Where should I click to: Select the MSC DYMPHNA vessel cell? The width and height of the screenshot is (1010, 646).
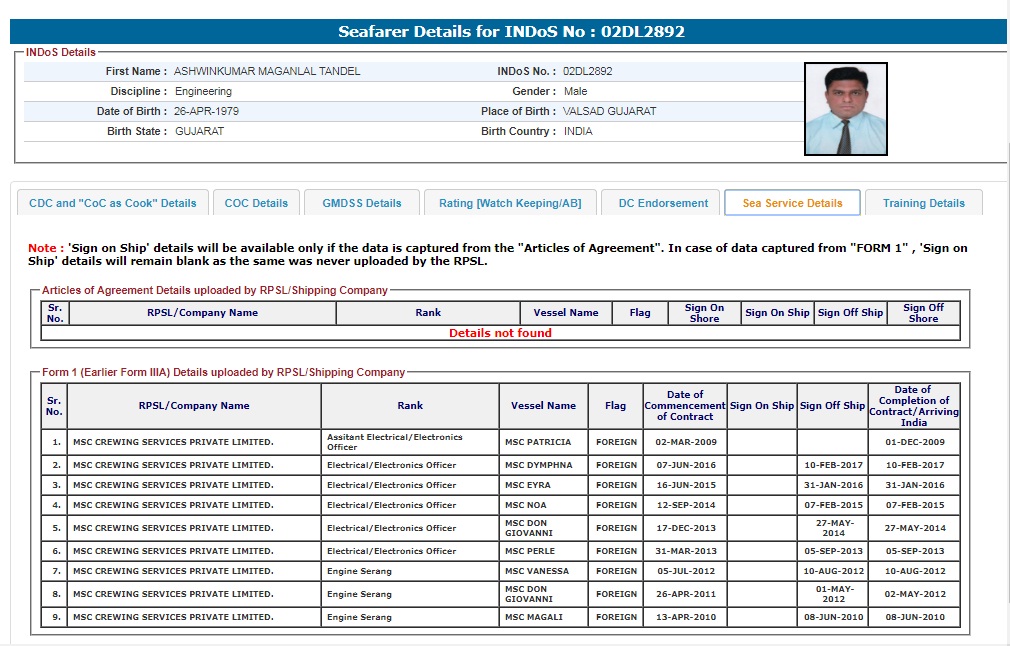click(x=539, y=465)
